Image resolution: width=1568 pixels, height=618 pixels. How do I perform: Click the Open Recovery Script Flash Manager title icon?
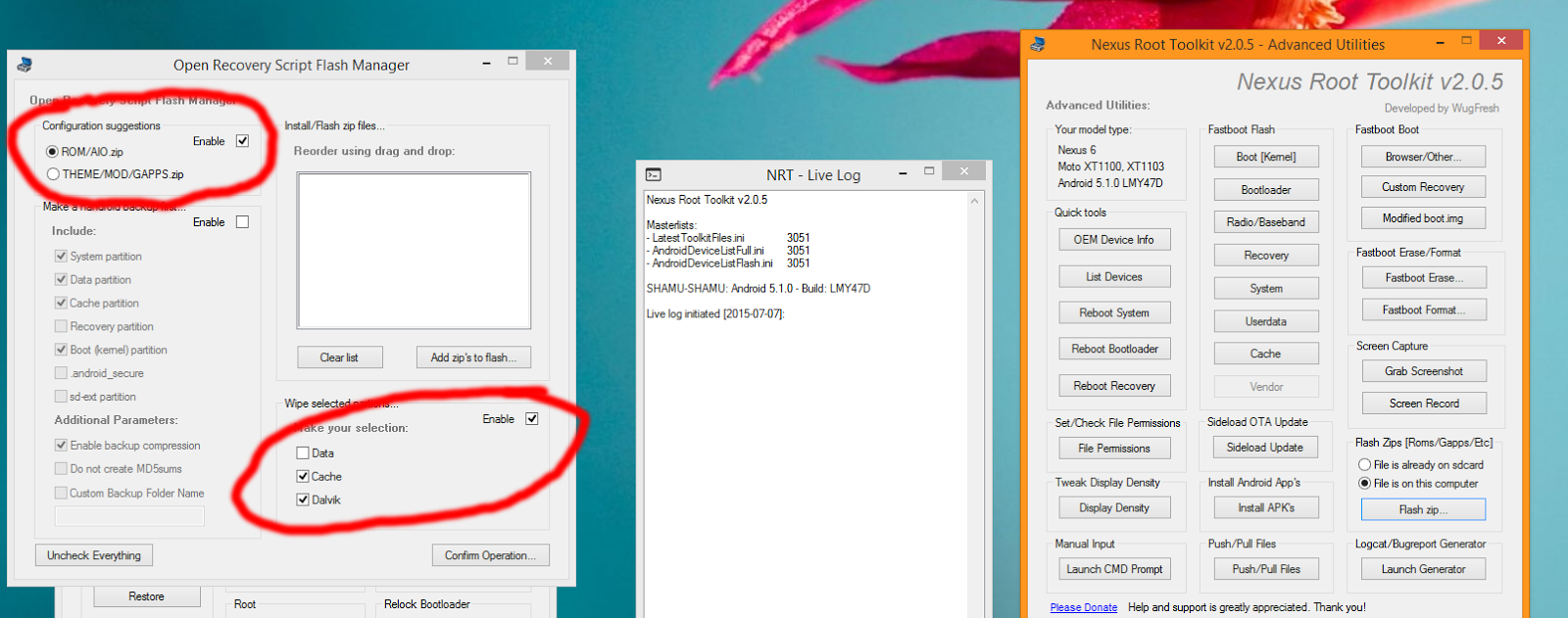pyautogui.click(x=24, y=65)
